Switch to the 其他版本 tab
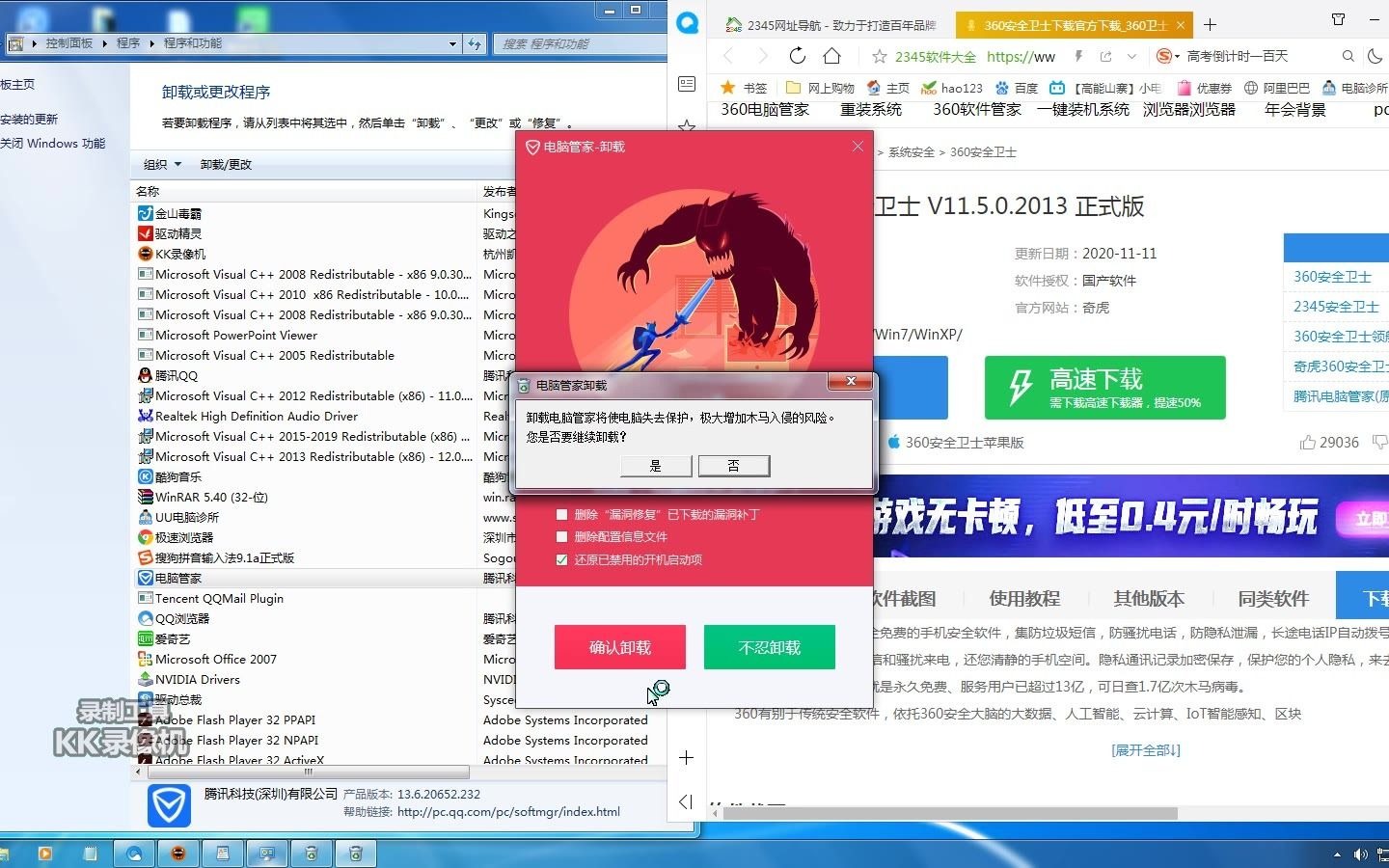 1149,599
